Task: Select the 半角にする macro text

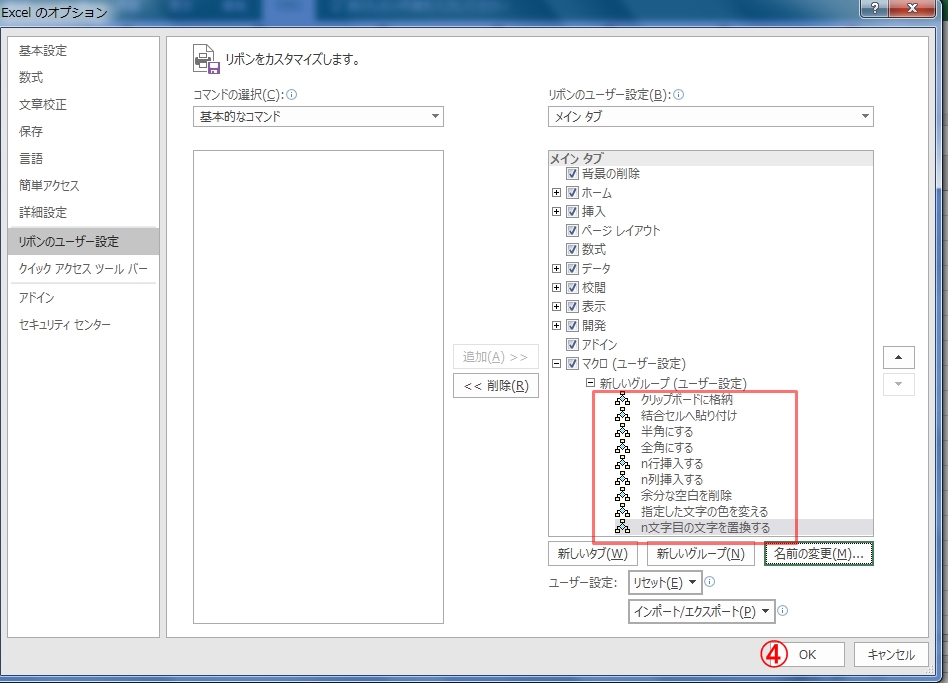Action: (x=667, y=432)
